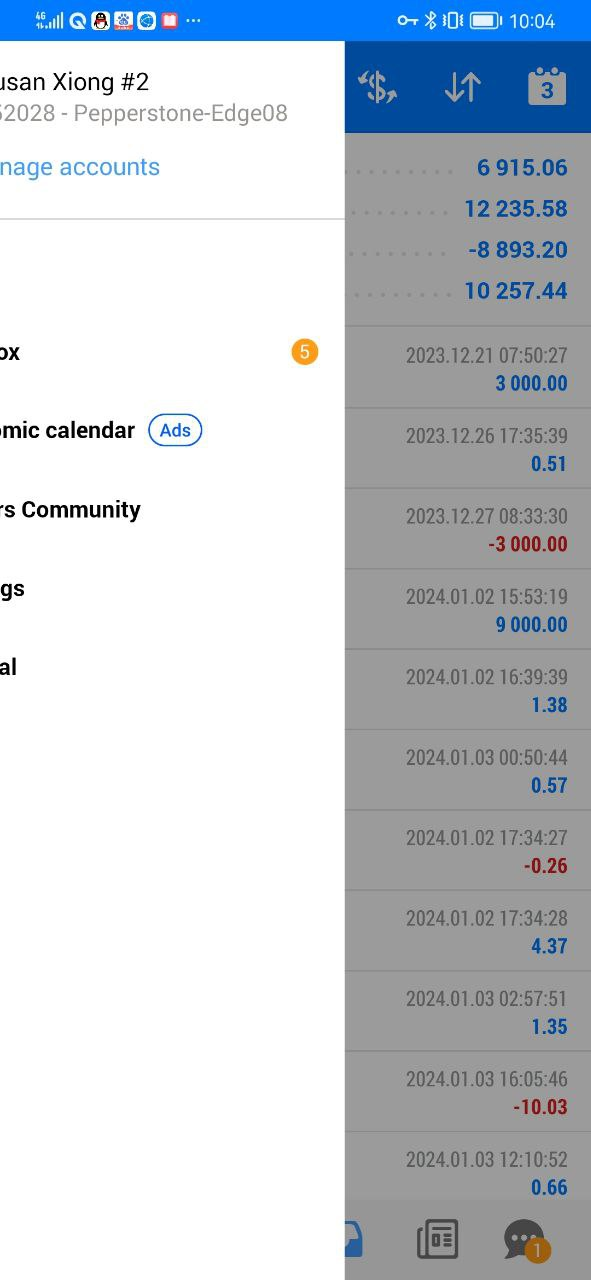This screenshot has height=1280, width=591.
Task: Select the -3 000.00 entry dated 2023.12.27
Action: click(x=468, y=529)
